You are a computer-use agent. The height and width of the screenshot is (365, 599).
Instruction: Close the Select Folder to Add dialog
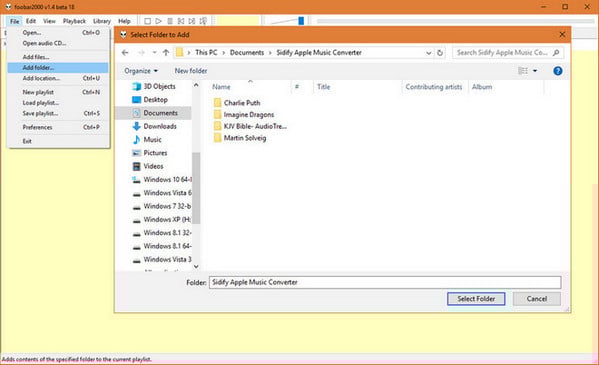coord(562,34)
